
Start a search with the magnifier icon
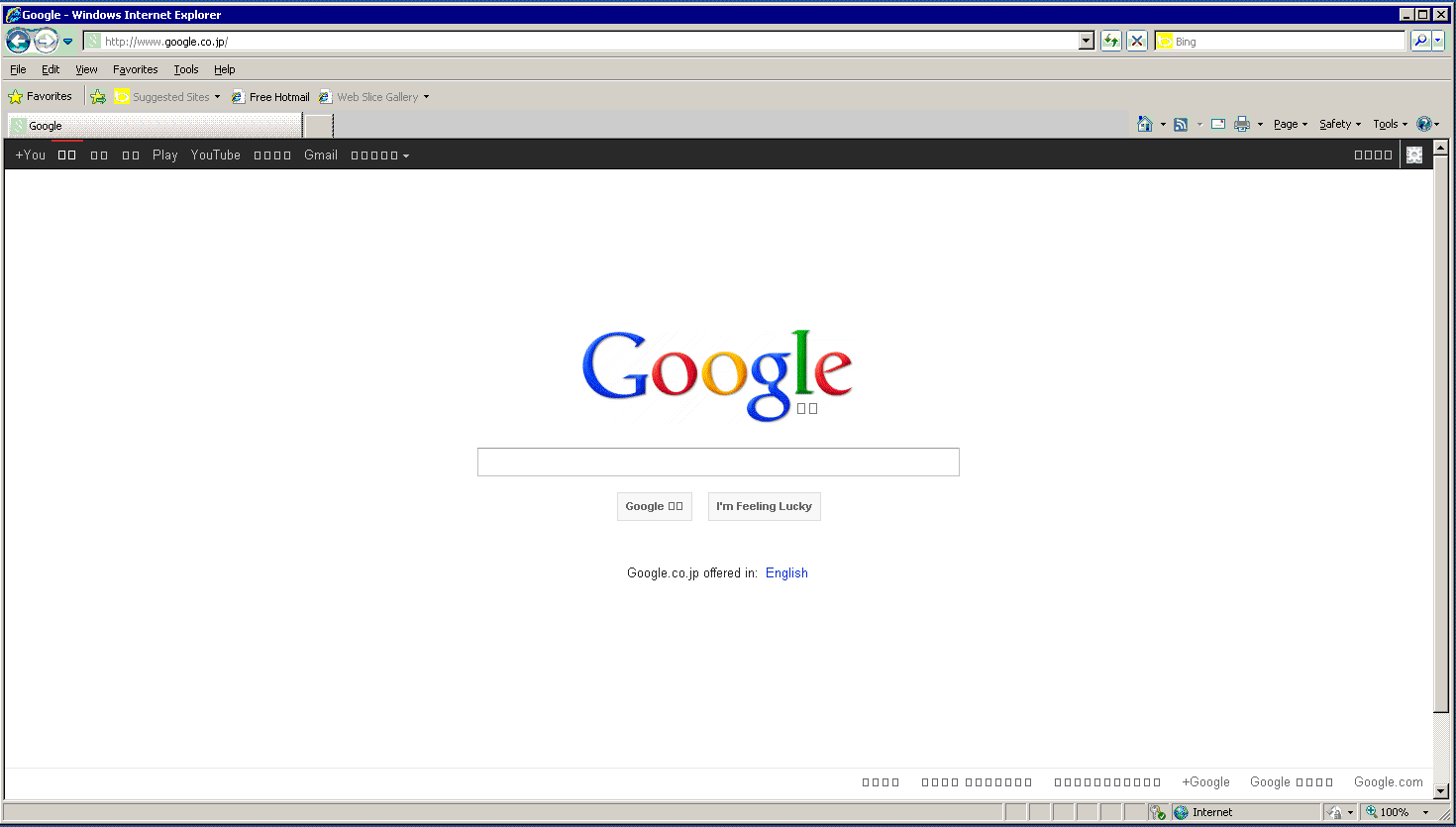(x=1420, y=41)
